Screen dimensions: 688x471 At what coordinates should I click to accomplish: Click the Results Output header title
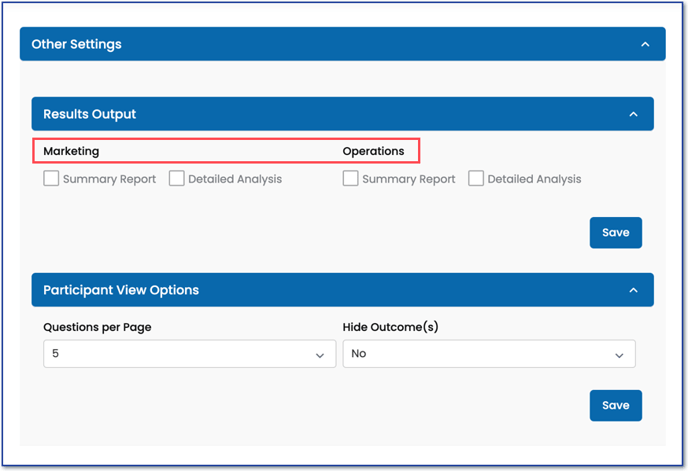coord(90,114)
